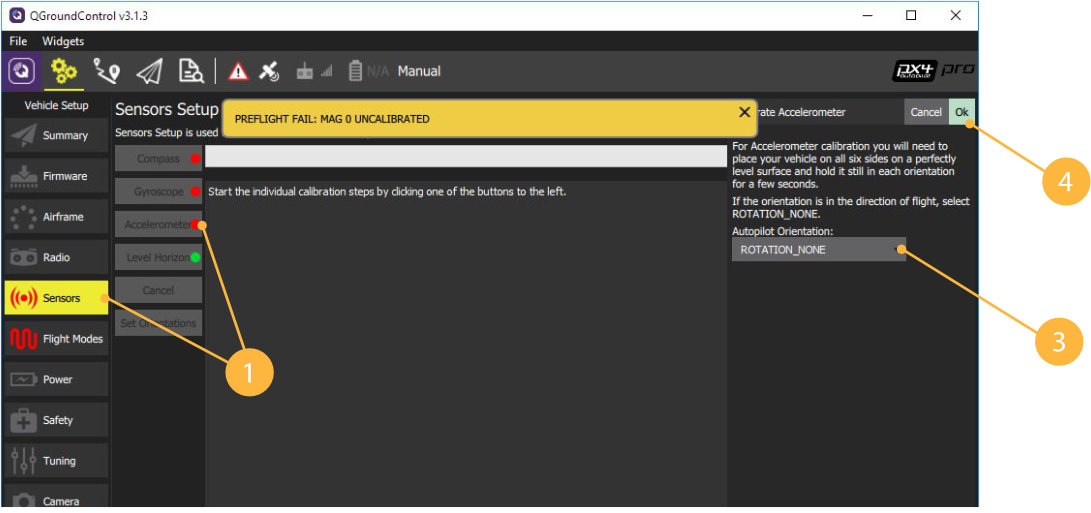This screenshot has height=513, width=1091.
Task: Open the Autopilot Orientation ROTATION_NONE dropdown
Action: click(x=818, y=250)
